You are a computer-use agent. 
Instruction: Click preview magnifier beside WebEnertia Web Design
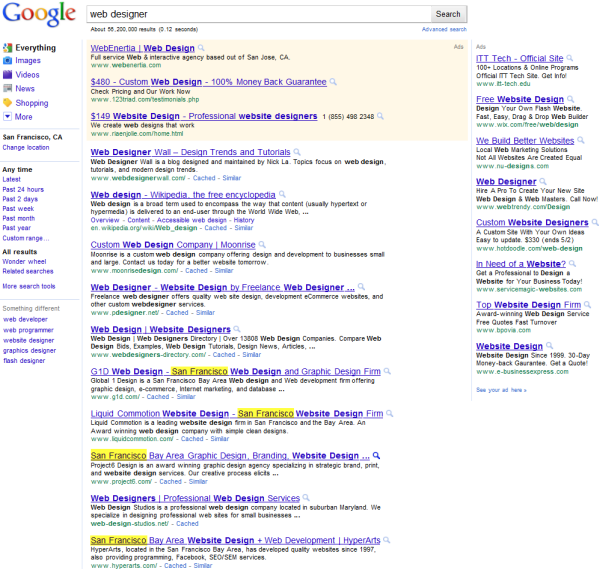point(201,48)
